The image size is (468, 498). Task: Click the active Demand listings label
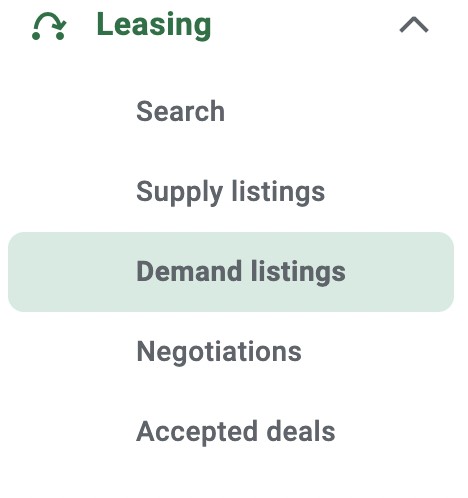(241, 272)
